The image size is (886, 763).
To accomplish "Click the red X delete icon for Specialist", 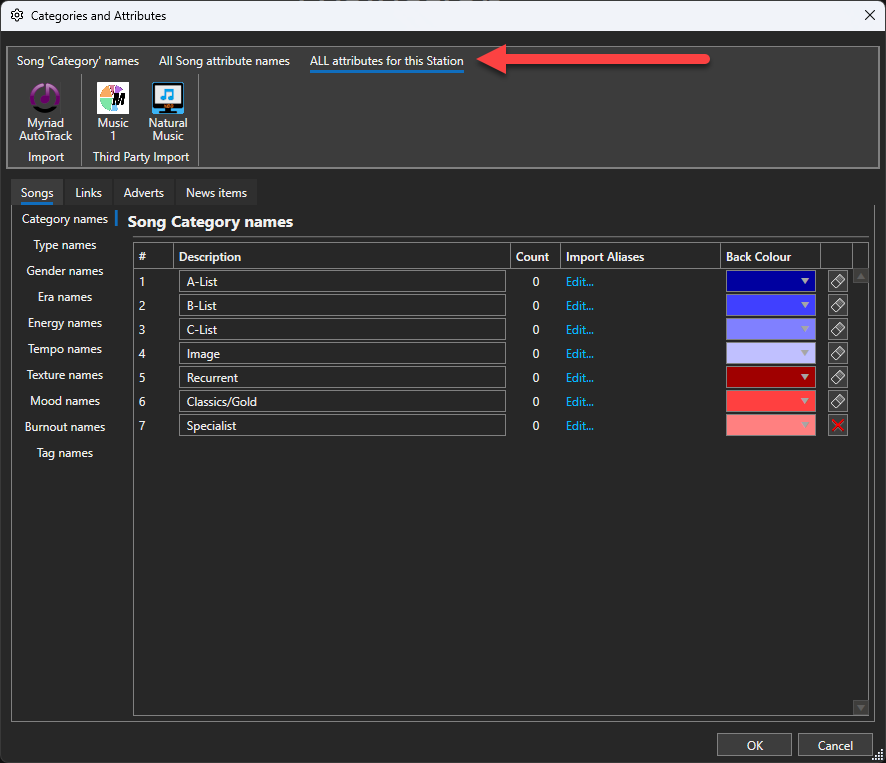I will point(838,426).
